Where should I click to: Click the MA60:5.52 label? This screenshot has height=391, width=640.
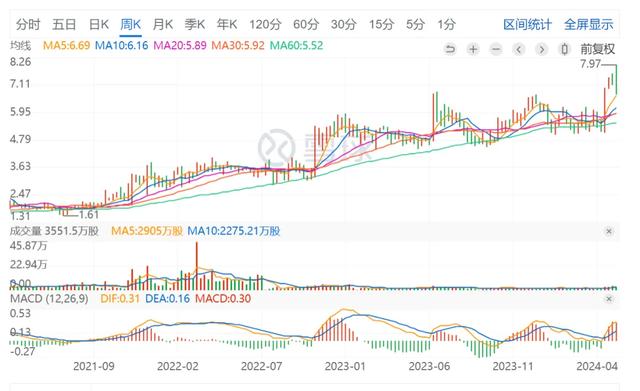pyautogui.click(x=296, y=45)
